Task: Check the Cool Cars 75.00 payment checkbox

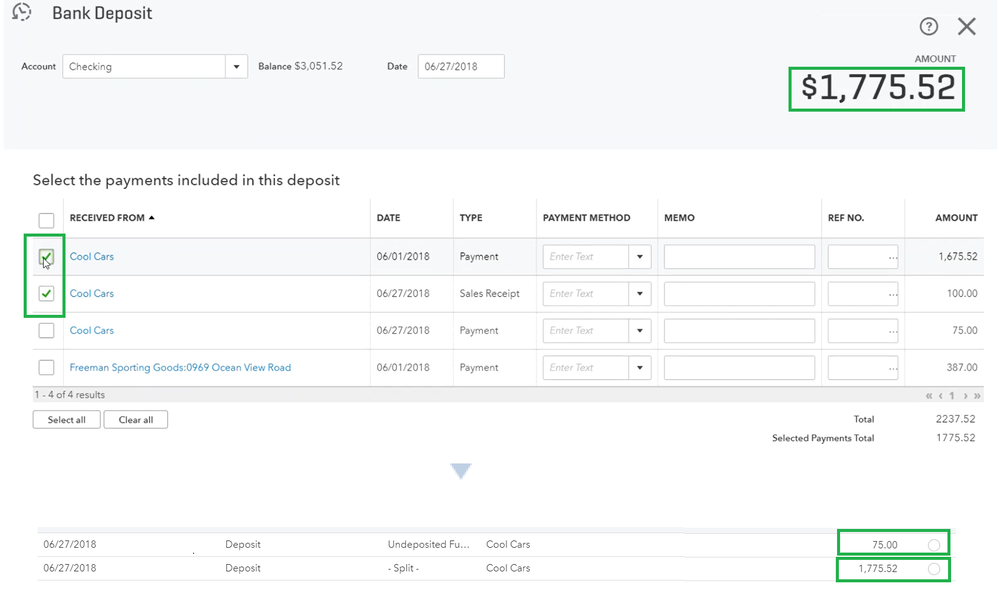Action: pos(46,331)
